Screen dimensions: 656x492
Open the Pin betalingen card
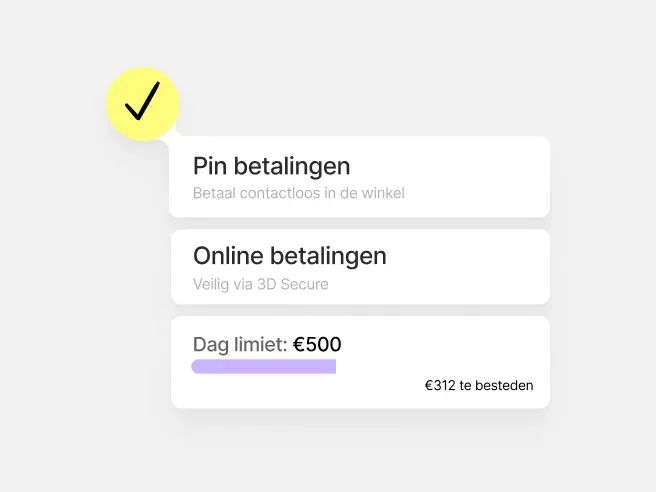(359, 177)
